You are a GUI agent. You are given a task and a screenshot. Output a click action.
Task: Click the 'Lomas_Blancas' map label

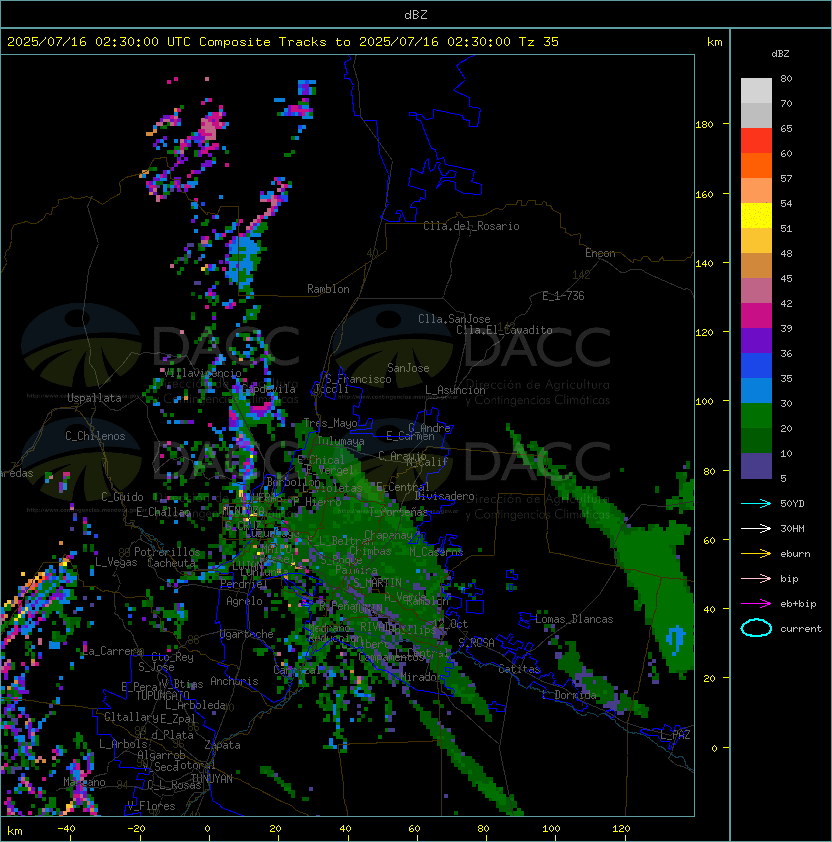click(x=574, y=620)
